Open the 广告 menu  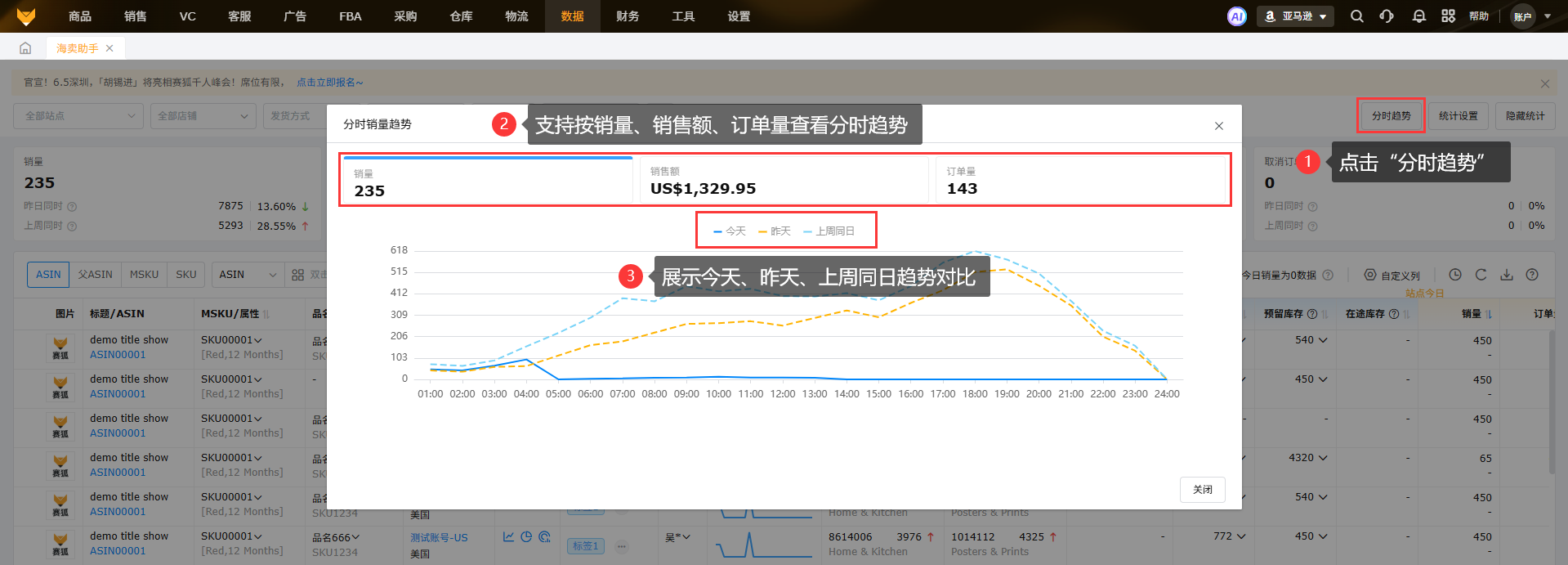point(295,16)
